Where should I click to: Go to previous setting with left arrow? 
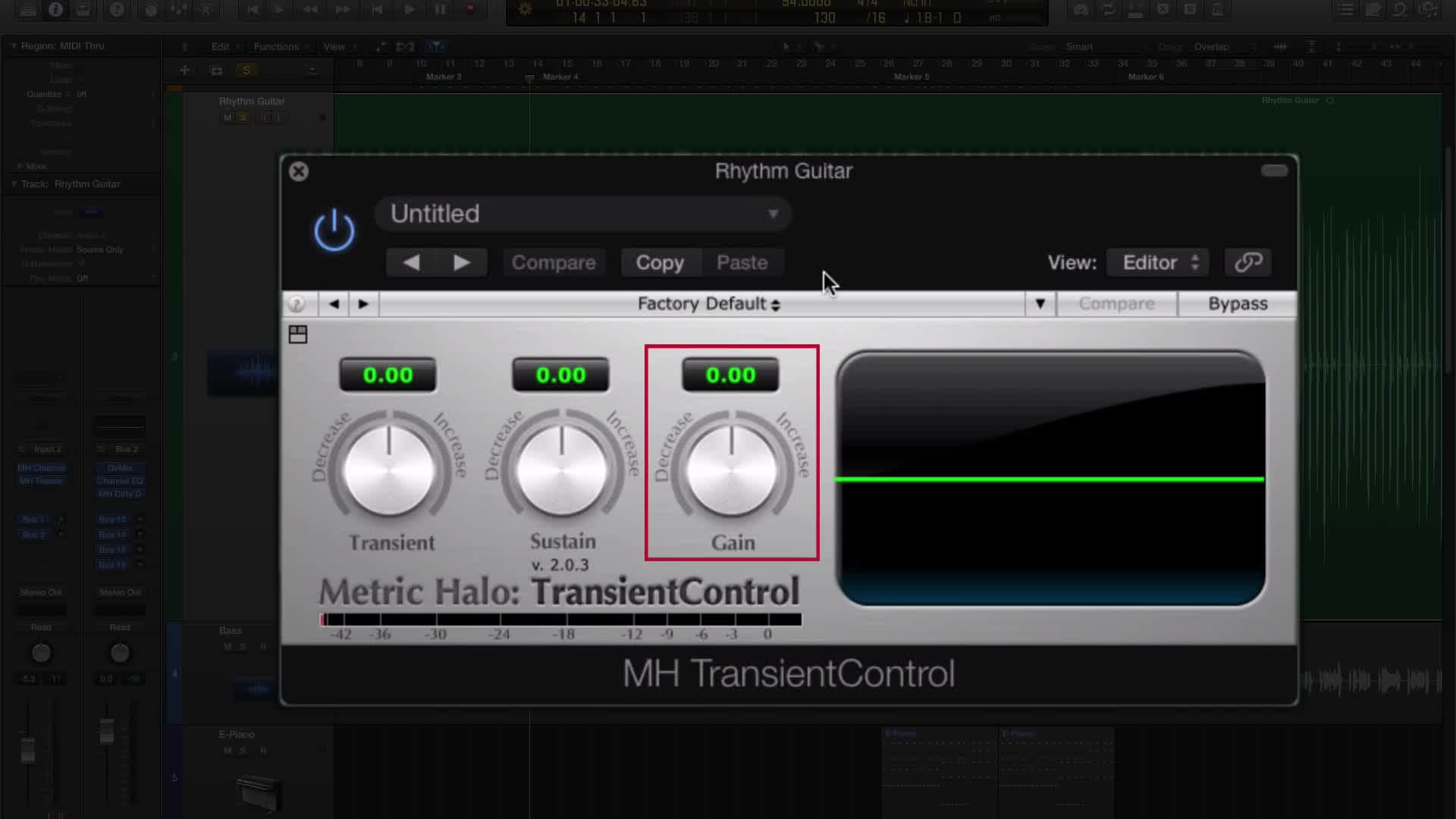[x=411, y=262]
